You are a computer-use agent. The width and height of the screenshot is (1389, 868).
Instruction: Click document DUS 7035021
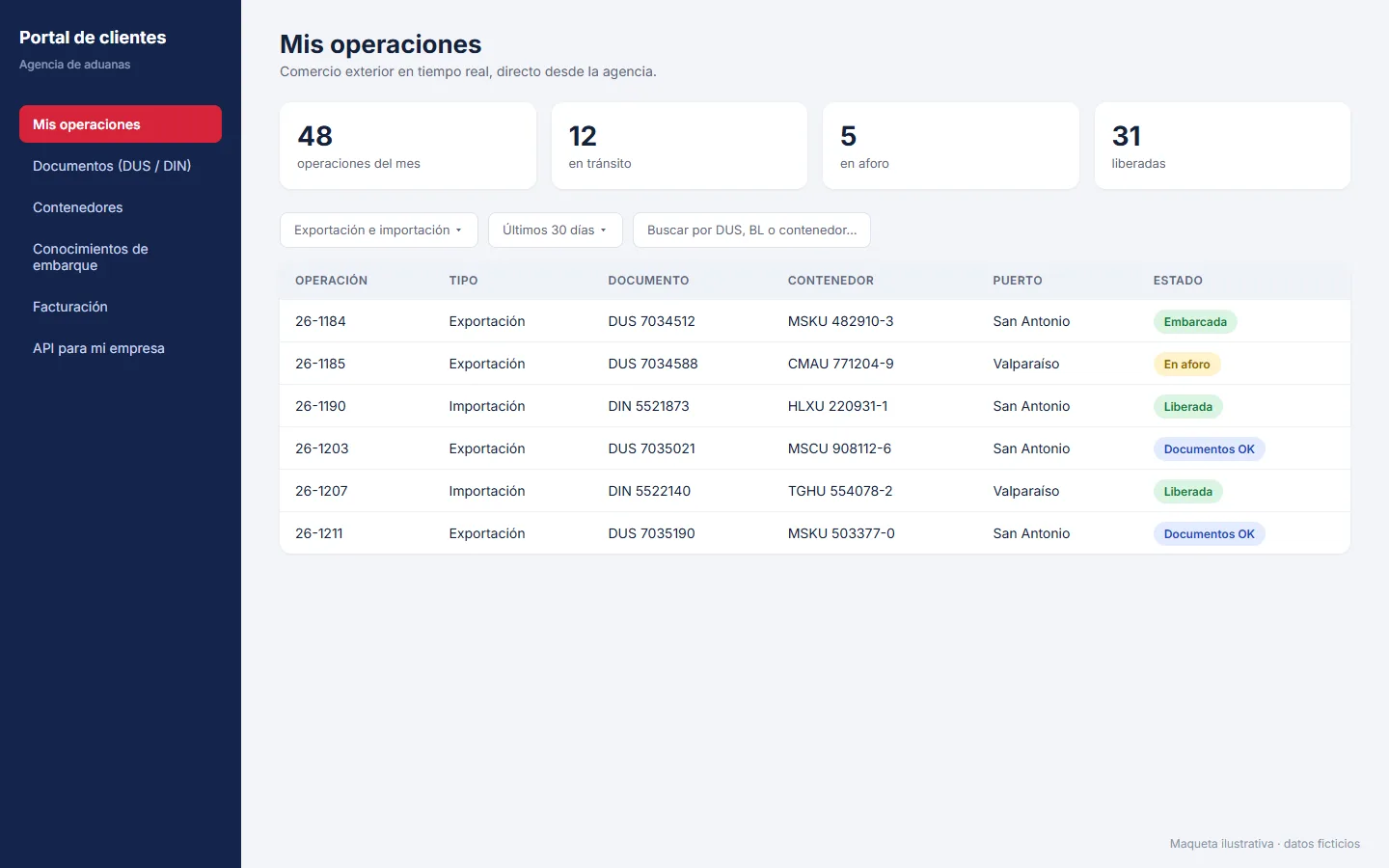click(x=651, y=448)
